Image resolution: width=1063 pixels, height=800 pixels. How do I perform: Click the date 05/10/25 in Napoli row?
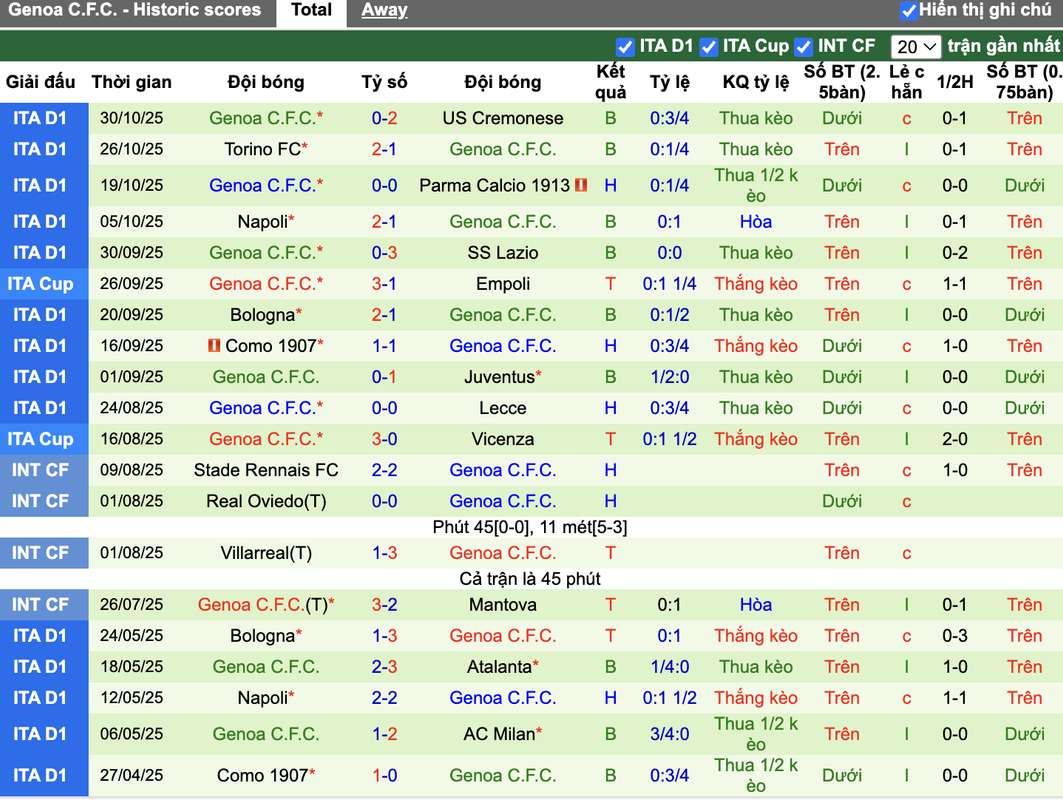132,222
